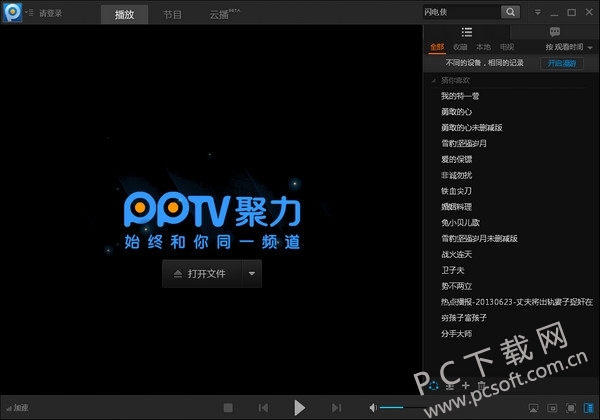Select 我的特一营 in the list
The image size is (600, 420).
click(x=460, y=96)
